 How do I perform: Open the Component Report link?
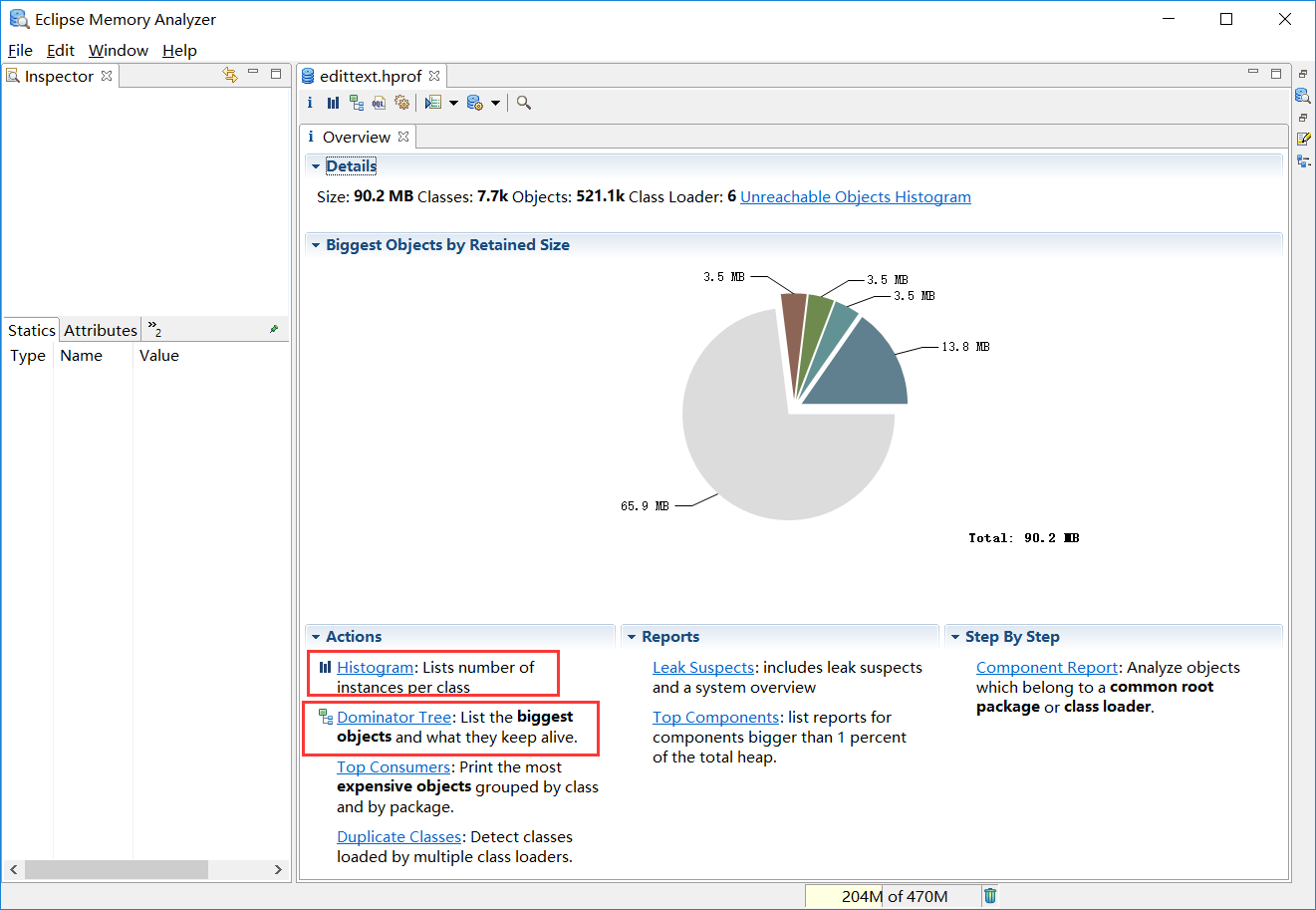click(x=1047, y=667)
